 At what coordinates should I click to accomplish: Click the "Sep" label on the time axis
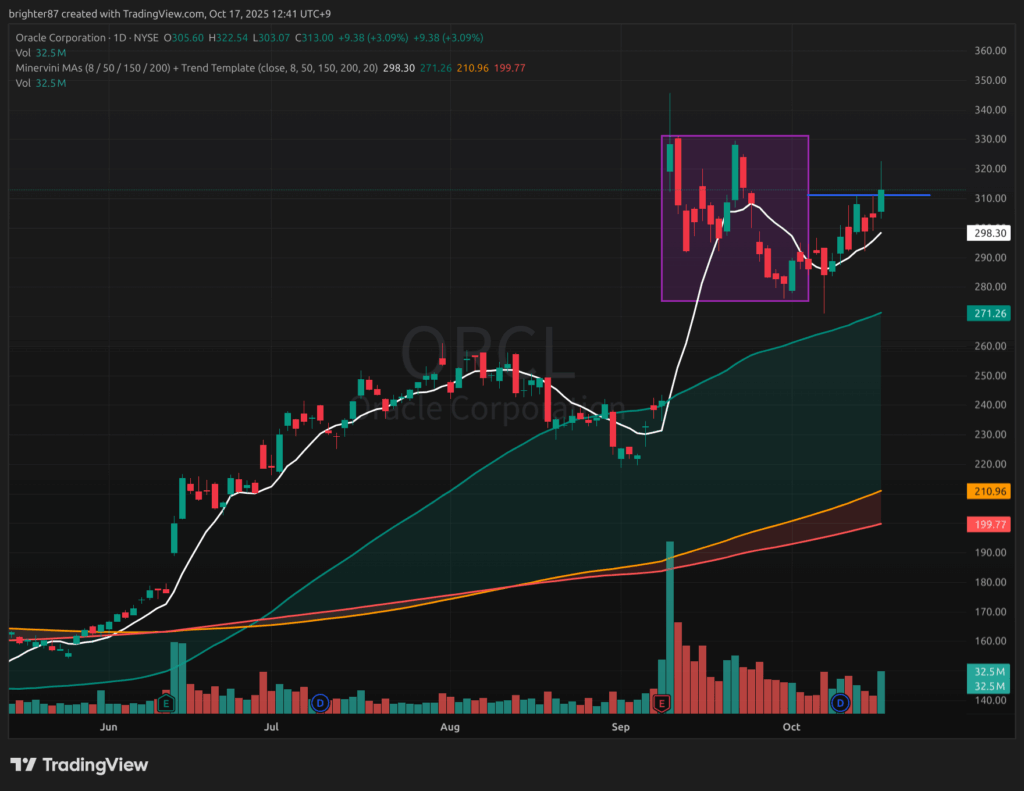[x=621, y=727]
